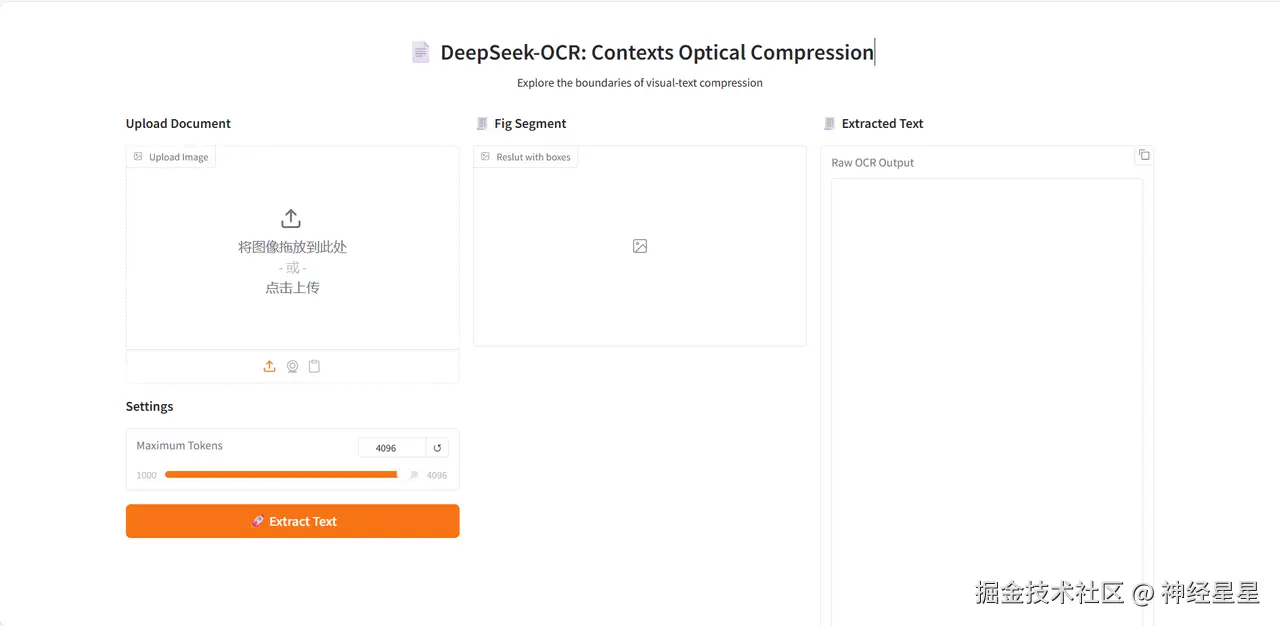This screenshot has height=626, width=1280.
Task: Choose paste from clipboard source icon
Action: point(314,367)
